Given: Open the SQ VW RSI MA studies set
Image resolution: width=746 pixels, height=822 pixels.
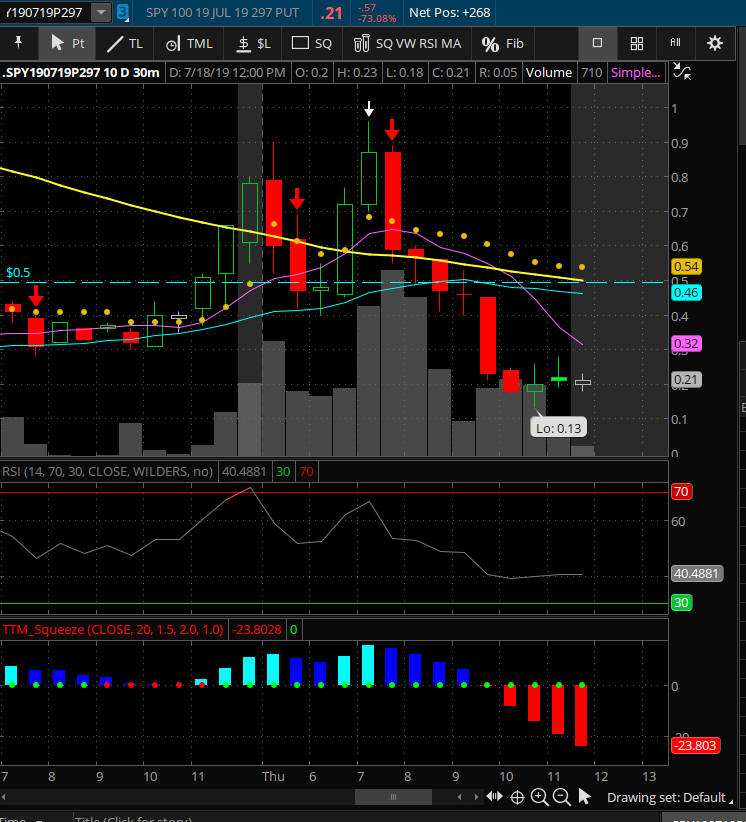Looking at the screenshot, I should coord(407,44).
